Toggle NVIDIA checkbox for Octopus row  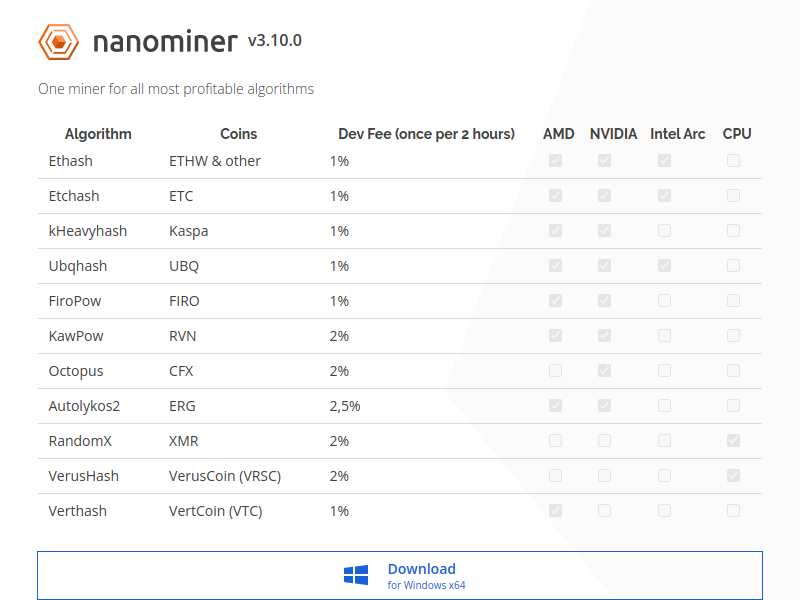coord(604,371)
